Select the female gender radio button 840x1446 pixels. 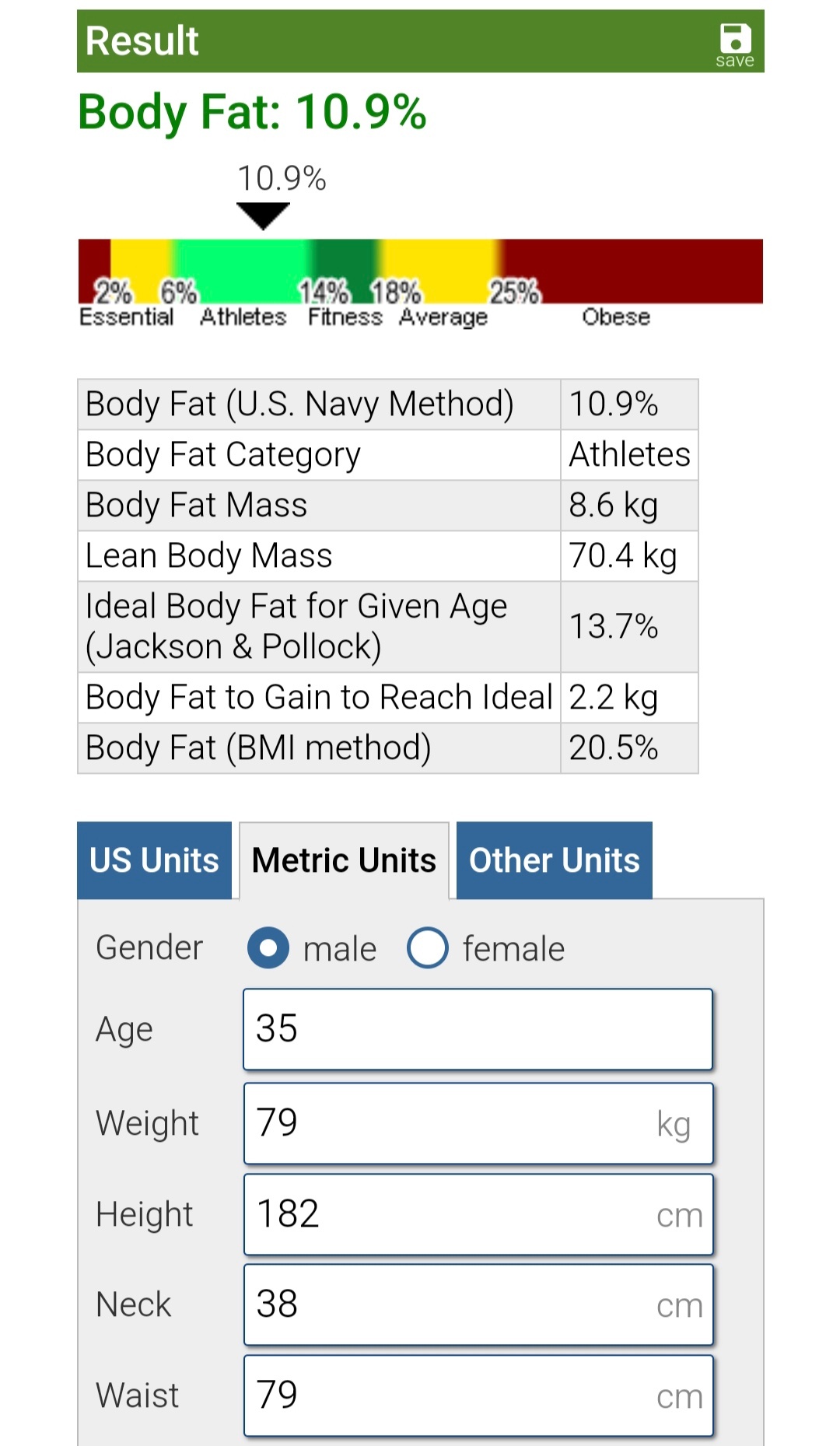(428, 947)
